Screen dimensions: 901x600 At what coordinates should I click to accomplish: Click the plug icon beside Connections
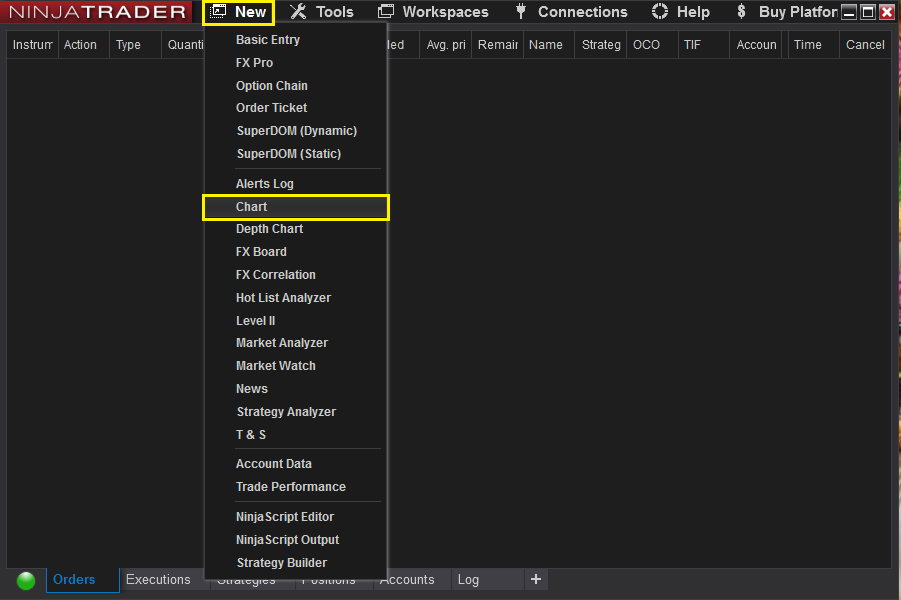click(x=521, y=12)
